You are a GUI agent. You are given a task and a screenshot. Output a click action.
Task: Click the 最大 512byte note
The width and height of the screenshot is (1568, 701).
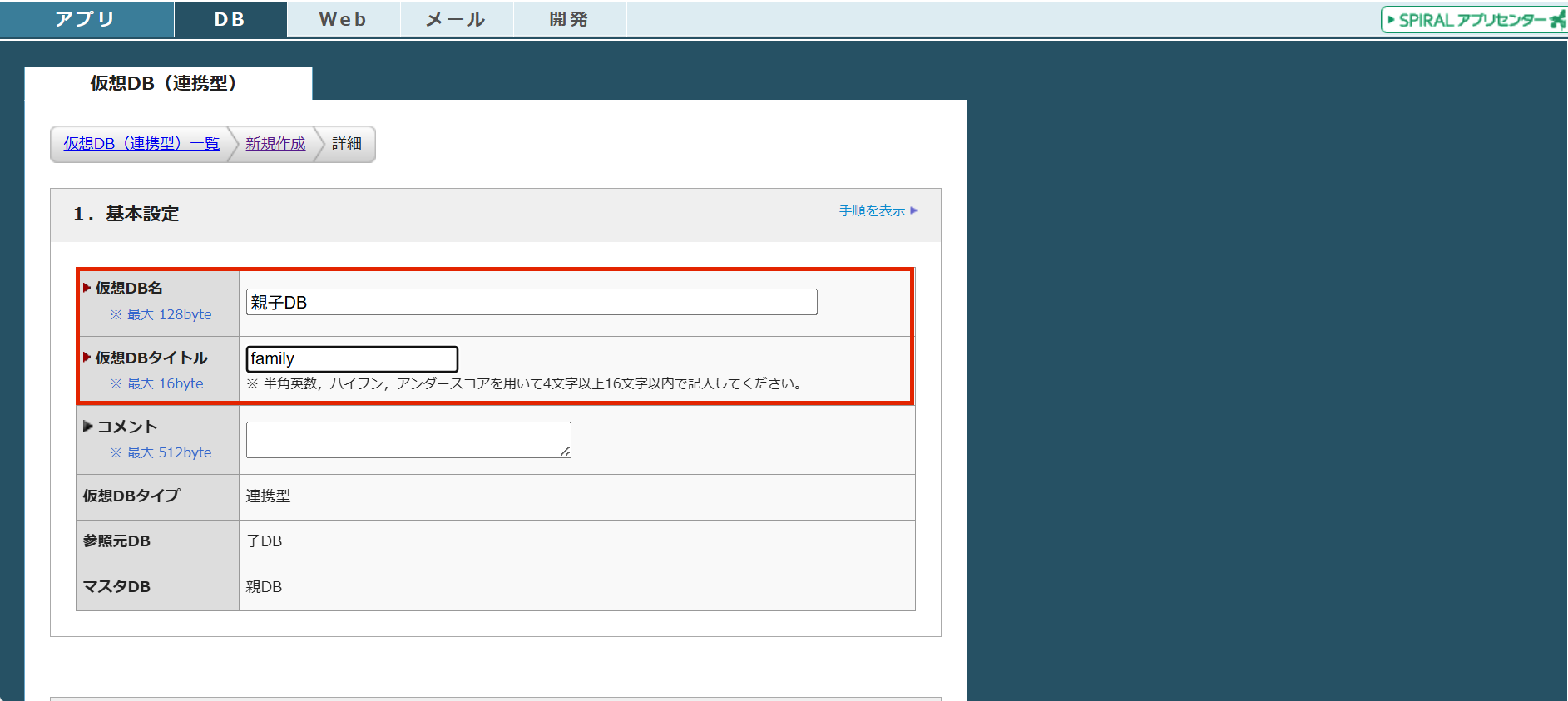(x=161, y=452)
